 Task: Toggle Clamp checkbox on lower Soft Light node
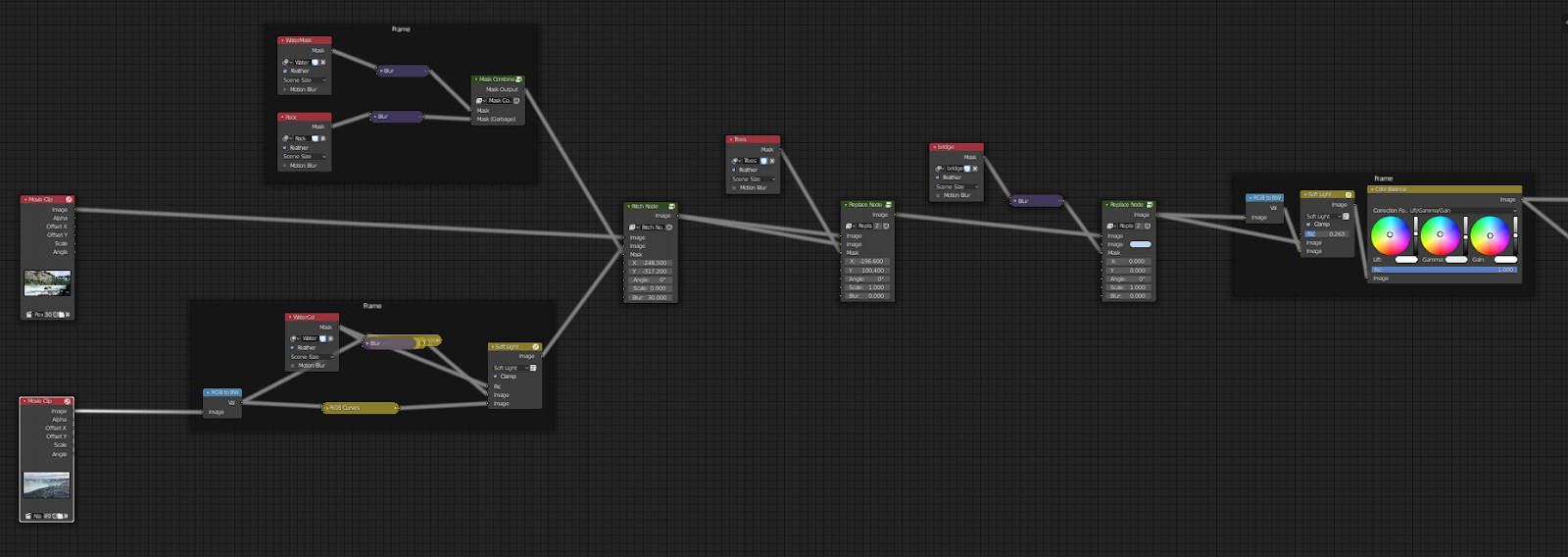click(496, 377)
